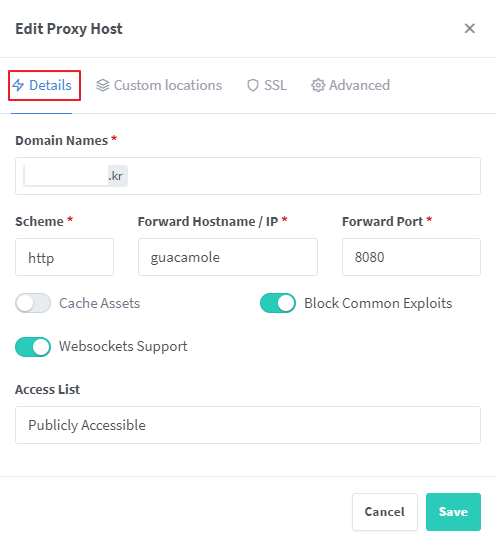Click the layers icon for Custom locations
Image resolution: width=496 pixels, height=546 pixels.
103,85
